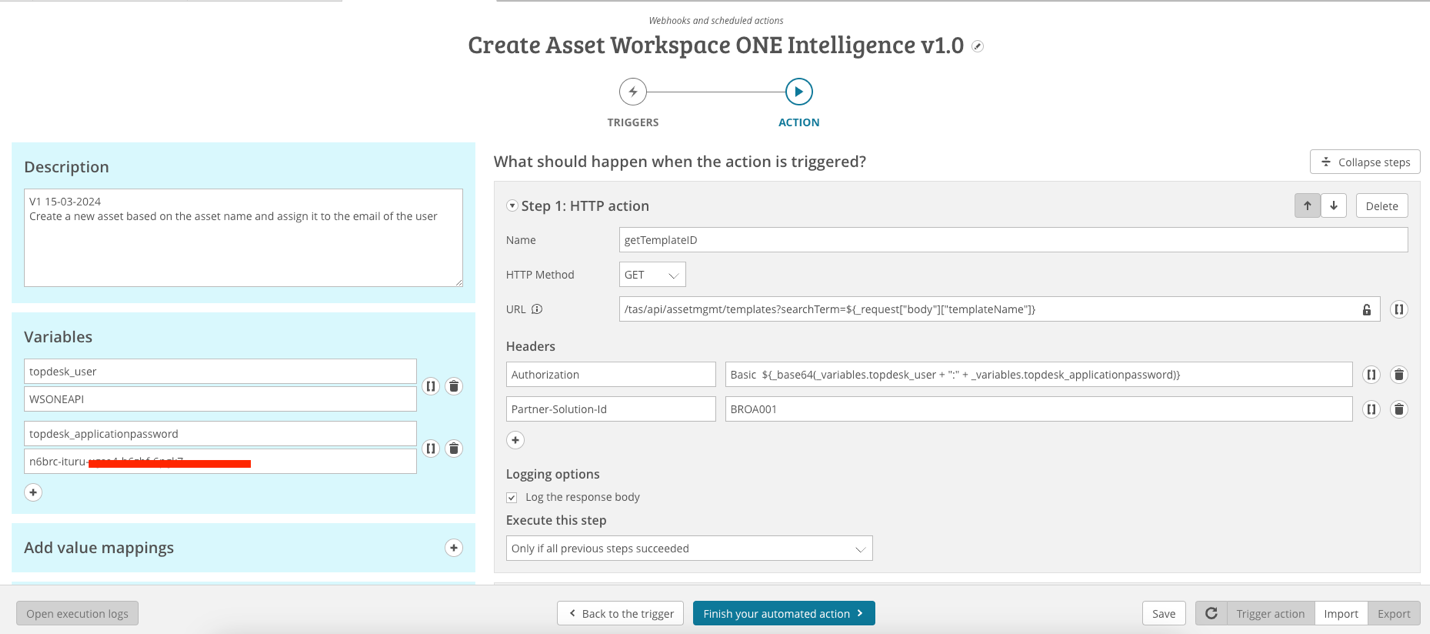Click the Collapse steps button

[x=1365, y=162]
